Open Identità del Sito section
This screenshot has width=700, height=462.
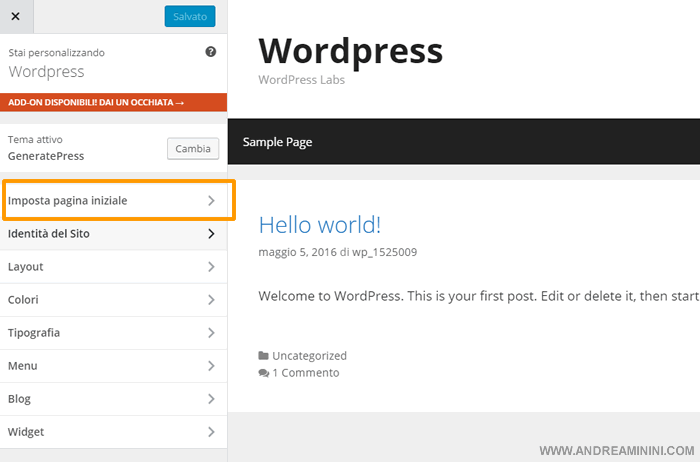tap(113, 233)
